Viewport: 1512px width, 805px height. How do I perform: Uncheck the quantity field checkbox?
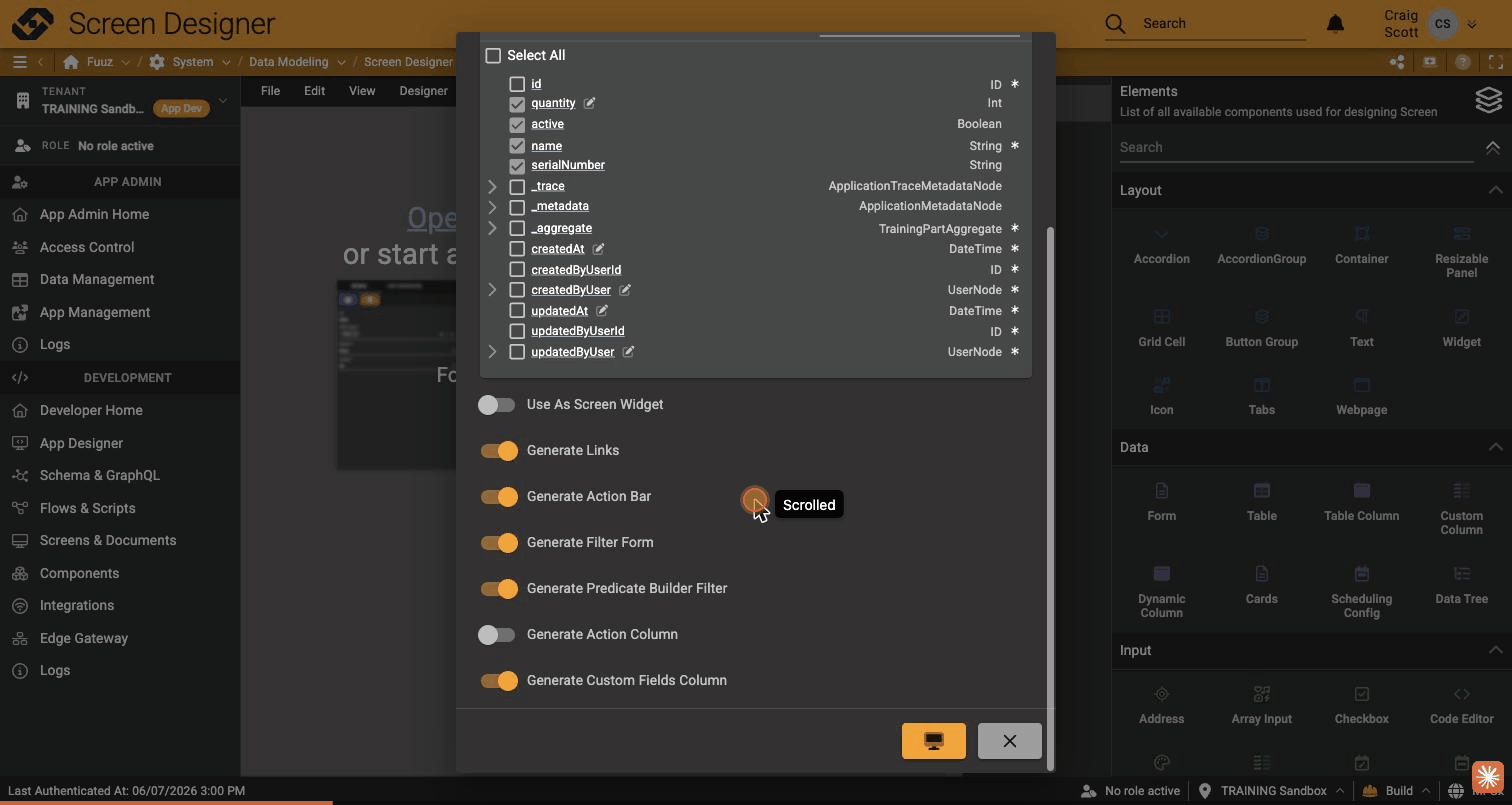pos(517,103)
